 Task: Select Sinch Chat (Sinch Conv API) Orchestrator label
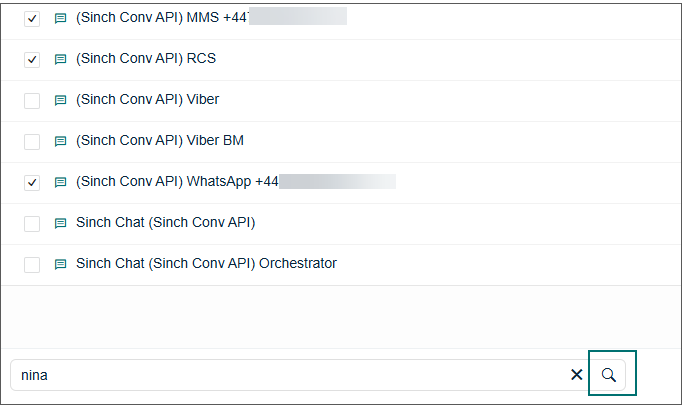(x=206, y=263)
